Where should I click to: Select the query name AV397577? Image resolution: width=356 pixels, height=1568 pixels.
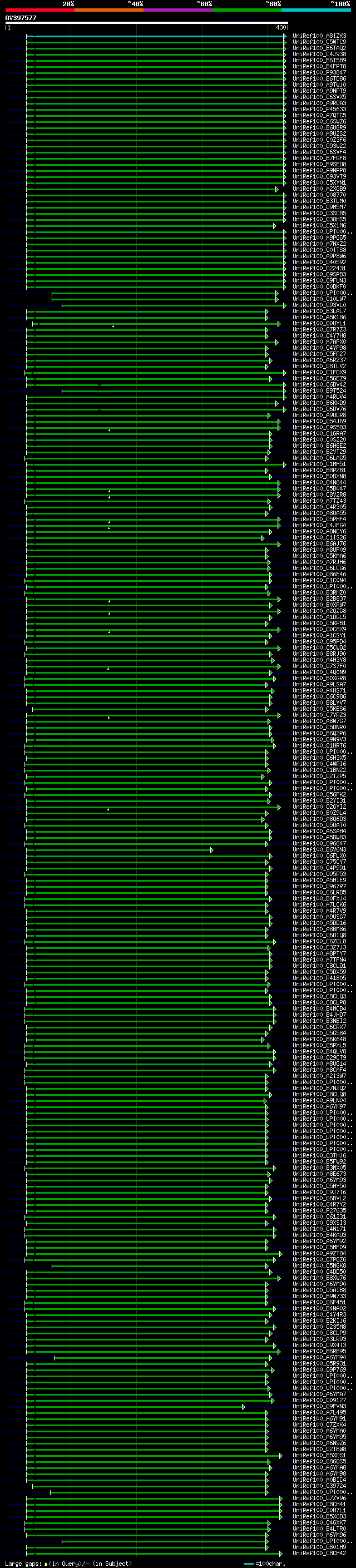(21, 18)
